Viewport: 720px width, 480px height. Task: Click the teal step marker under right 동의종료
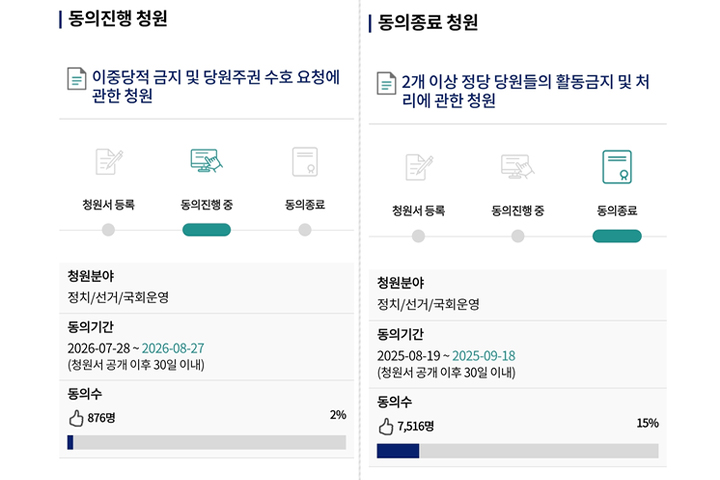click(x=617, y=236)
